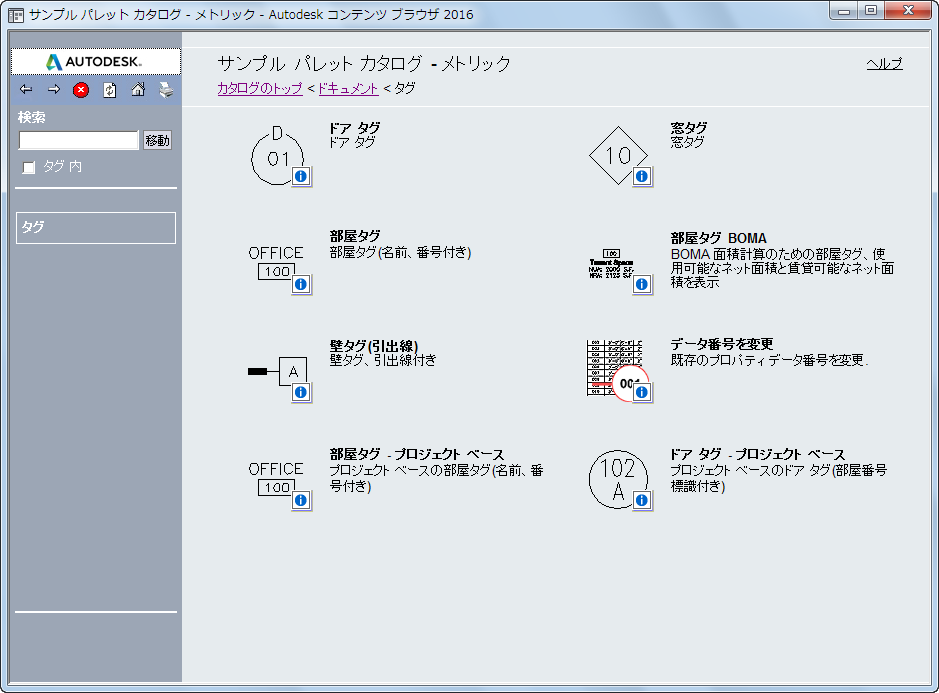The height and width of the screenshot is (693, 939).
Task: Open info for 窓タグ
Action: point(642,177)
